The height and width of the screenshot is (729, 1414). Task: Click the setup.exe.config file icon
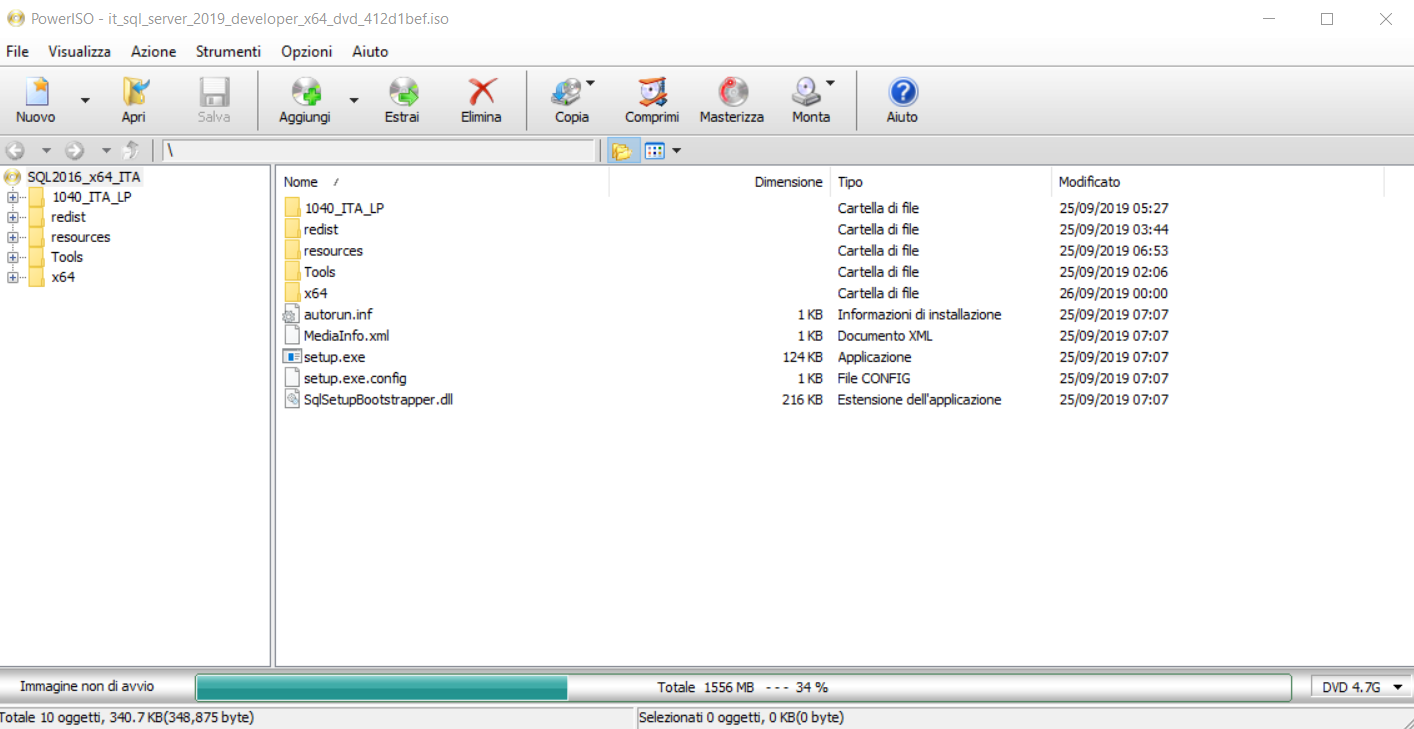tap(292, 378)
